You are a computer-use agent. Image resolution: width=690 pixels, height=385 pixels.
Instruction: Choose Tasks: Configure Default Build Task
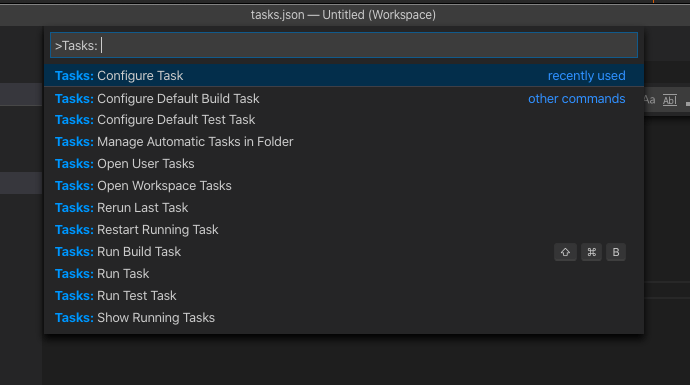(x=344, y=99)
